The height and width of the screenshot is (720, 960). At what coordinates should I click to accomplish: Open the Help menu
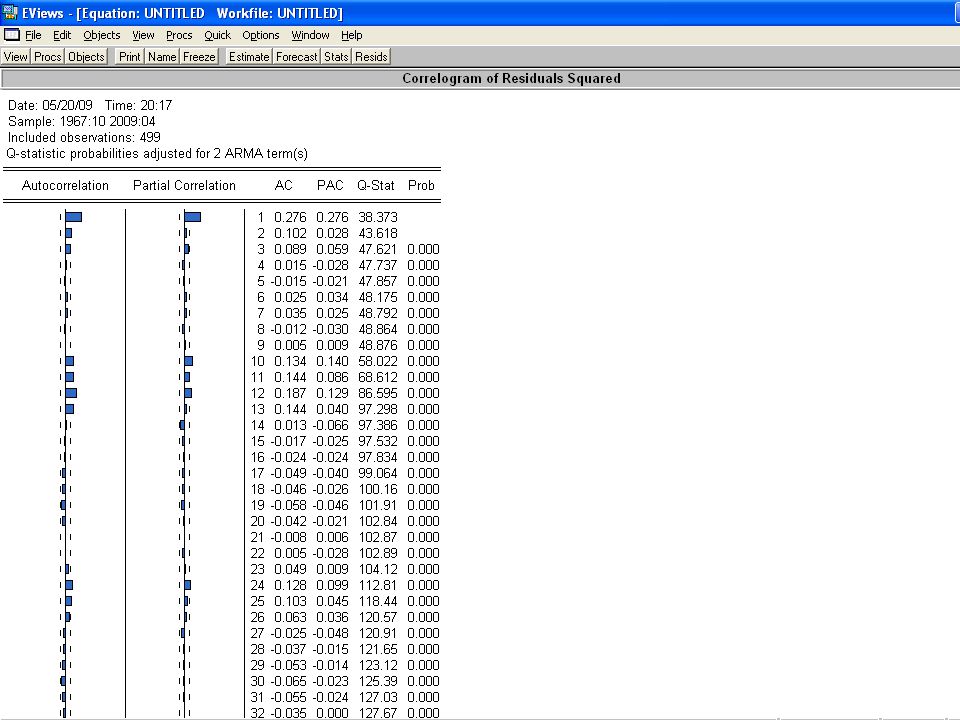[351, 36]
